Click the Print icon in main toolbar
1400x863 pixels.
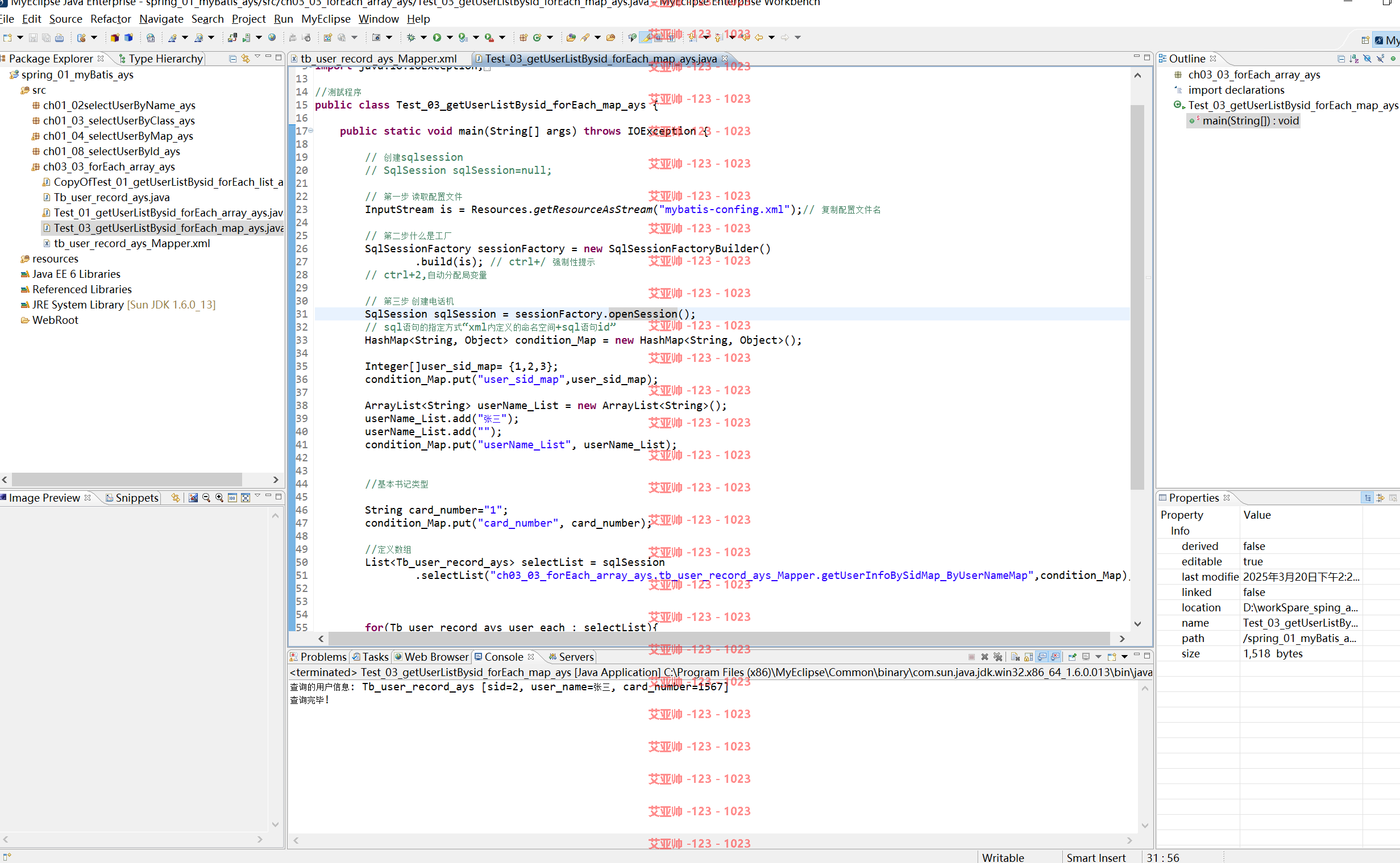(x=59, y=37)
